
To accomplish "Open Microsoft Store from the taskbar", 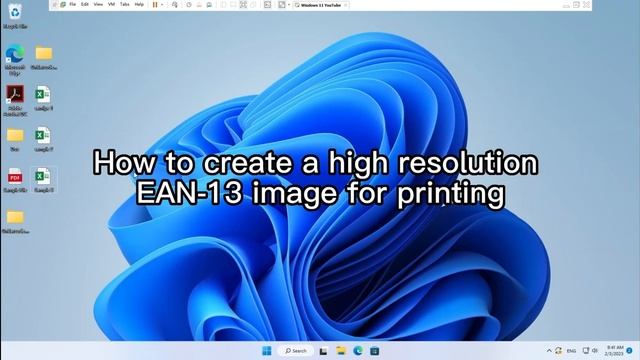I will tap(375, 351).
